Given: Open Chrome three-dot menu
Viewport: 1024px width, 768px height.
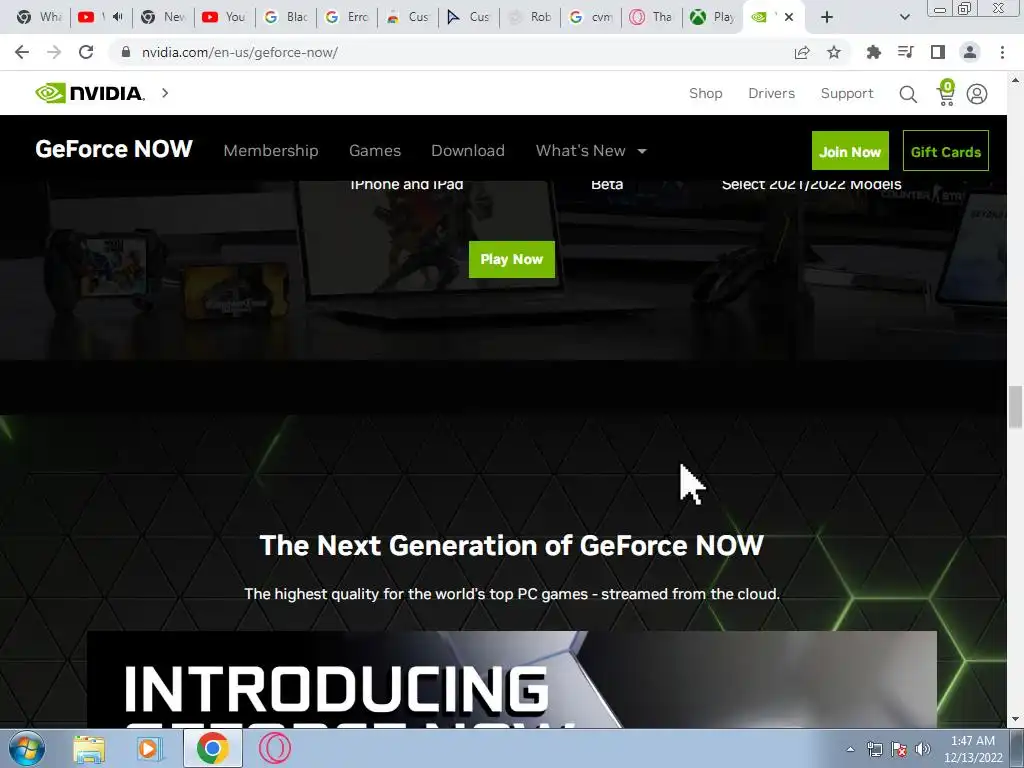Looking at the screenshot, I should click(x=1002, y=52).
